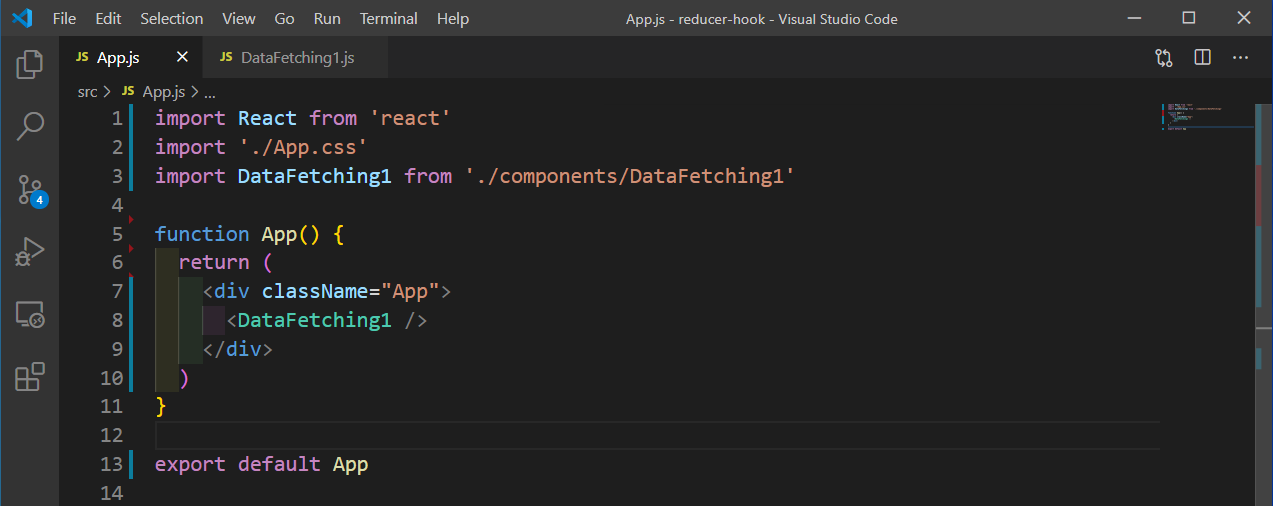The width and height of the screenshot is (1273, 506).
Task: Close the App.js tab
Action: 182,58
